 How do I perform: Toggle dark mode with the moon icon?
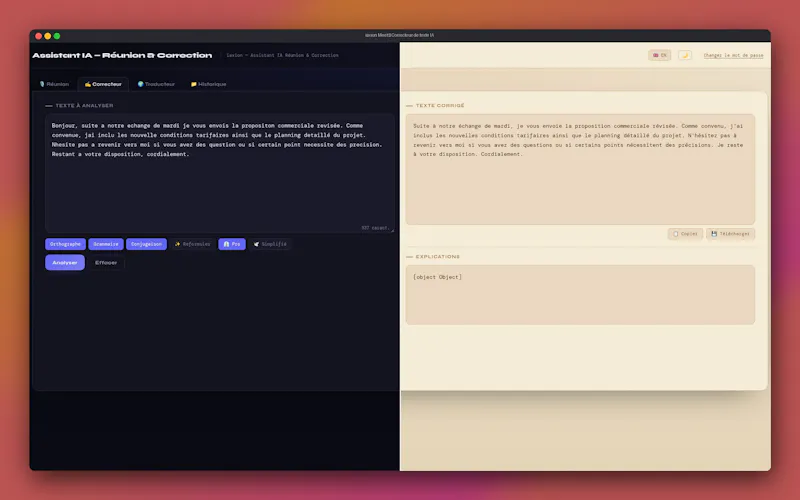[685, 55]
